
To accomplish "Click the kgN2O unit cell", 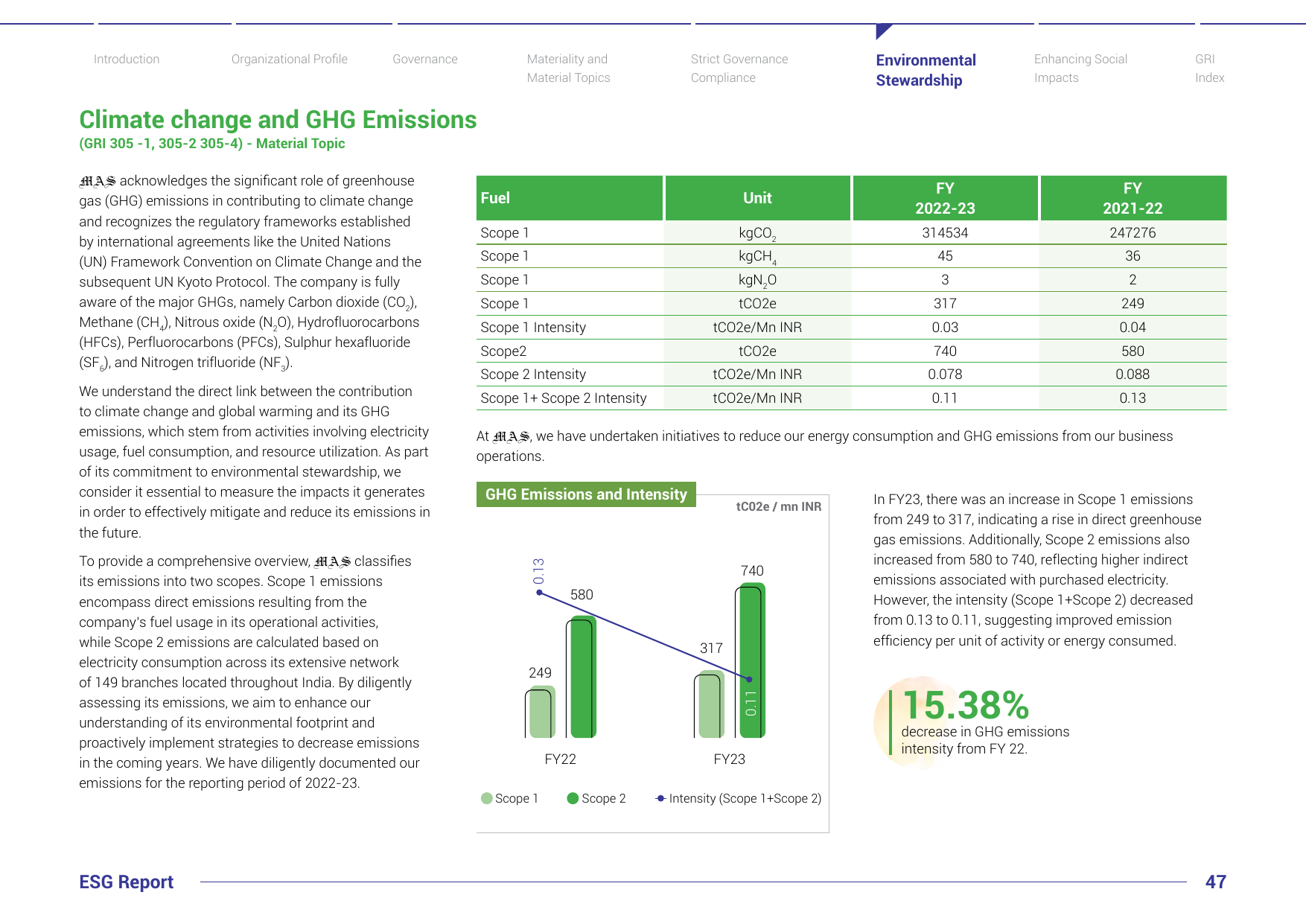I will (757, 280).
